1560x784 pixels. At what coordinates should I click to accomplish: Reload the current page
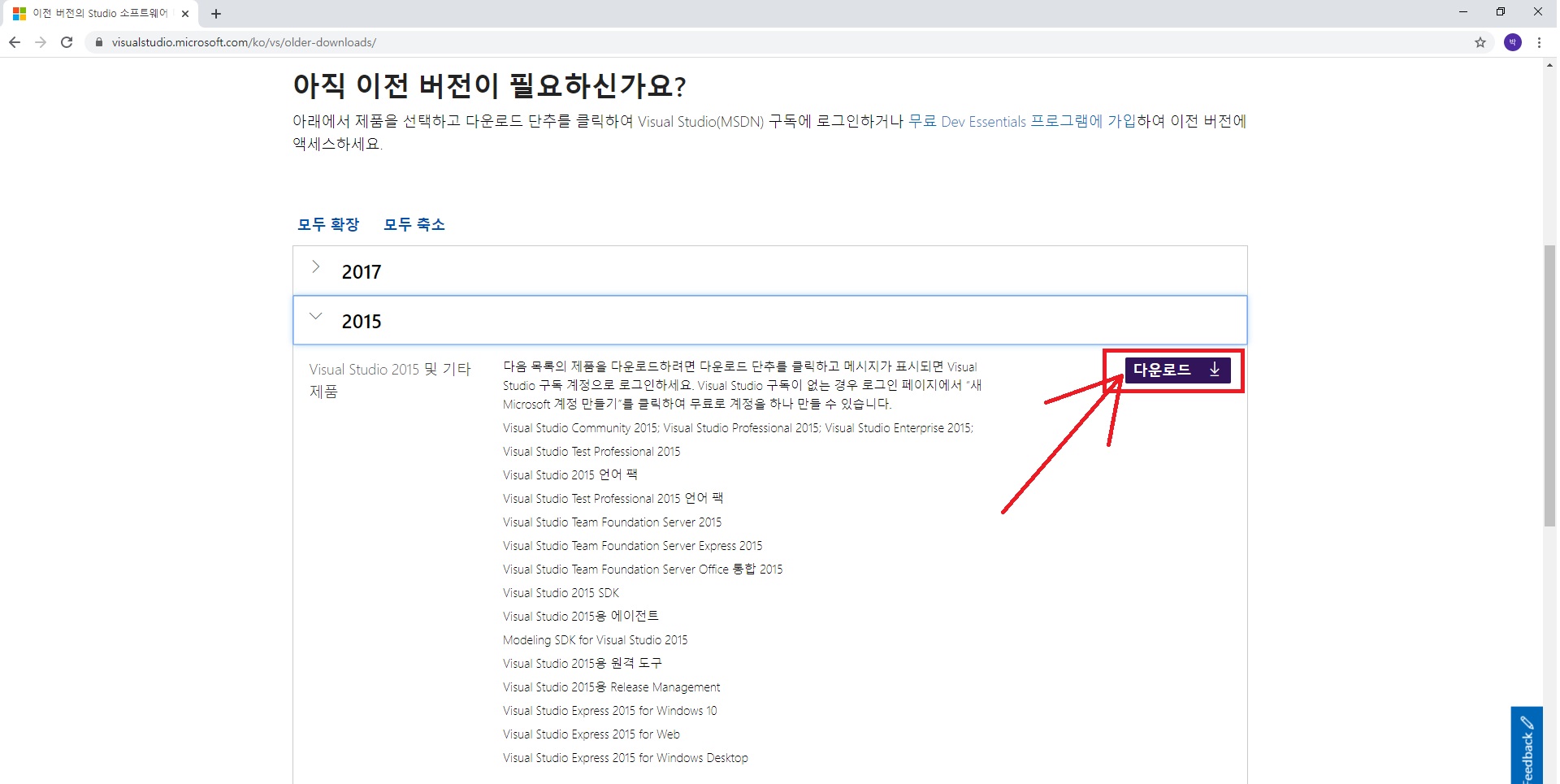click(67, 42)
